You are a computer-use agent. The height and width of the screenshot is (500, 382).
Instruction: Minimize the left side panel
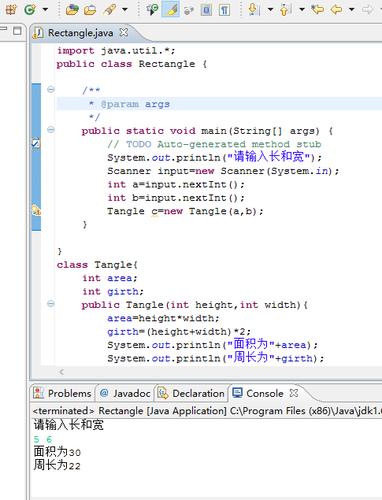(x=4, y=30)
